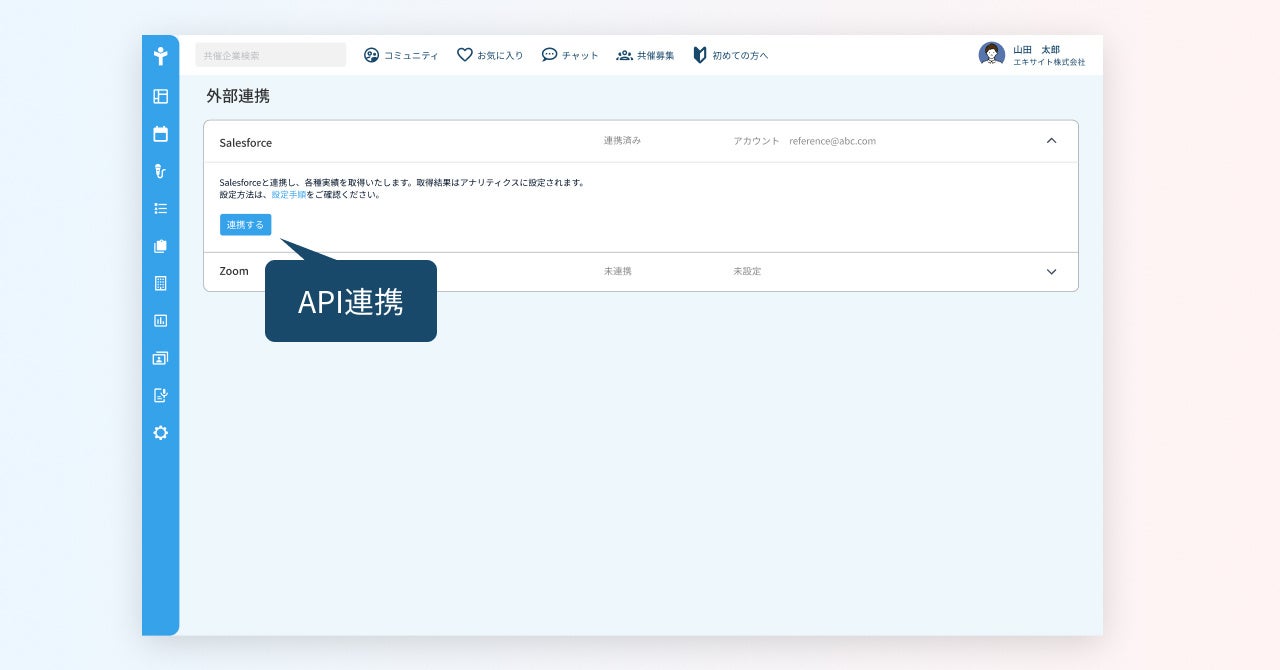Select the microphone icon in sidebar
Viewport: 1280px width, 670px height.
pos(160,171)
